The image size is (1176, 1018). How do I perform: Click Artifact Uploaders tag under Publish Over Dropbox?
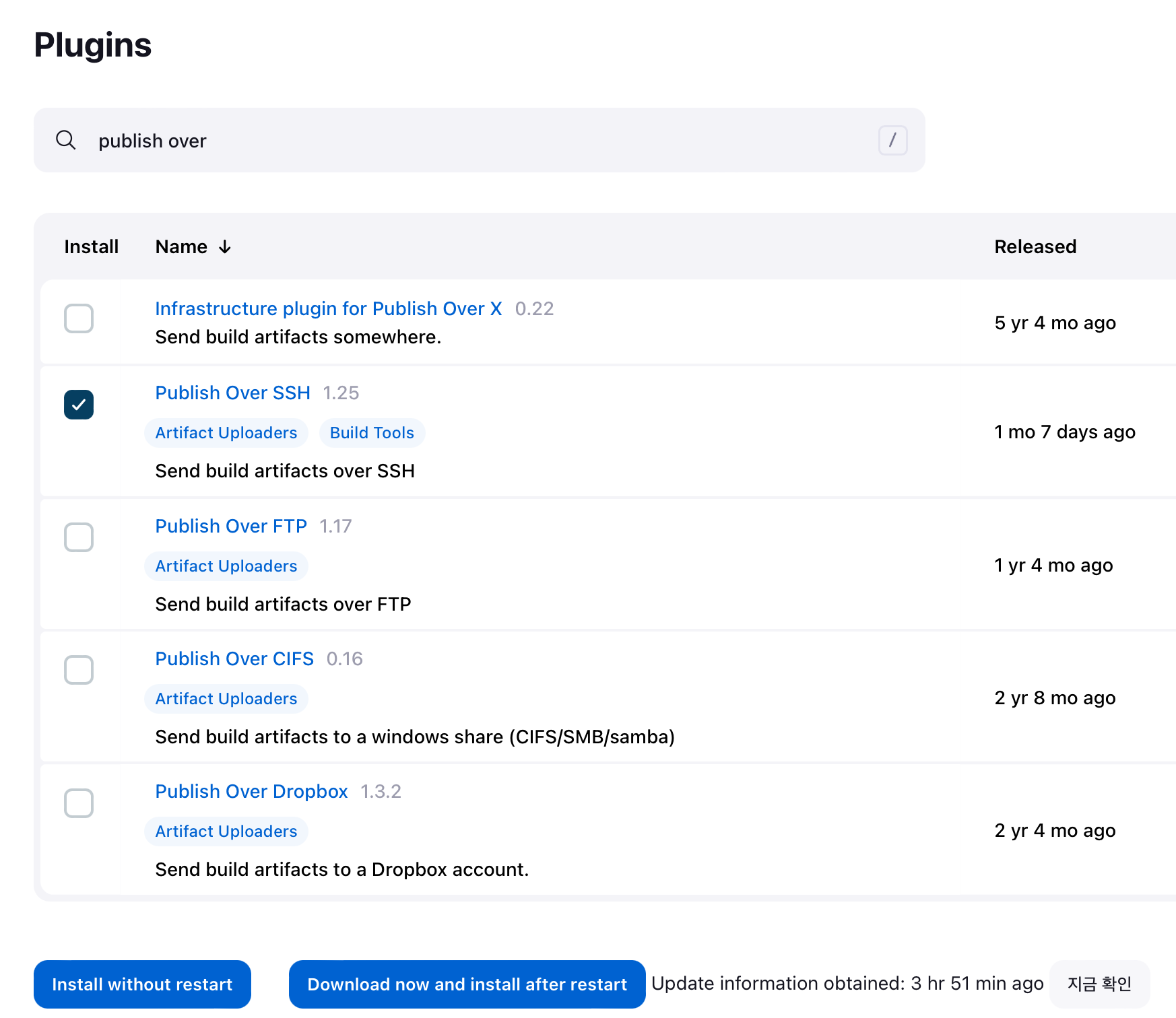point(226,832)
